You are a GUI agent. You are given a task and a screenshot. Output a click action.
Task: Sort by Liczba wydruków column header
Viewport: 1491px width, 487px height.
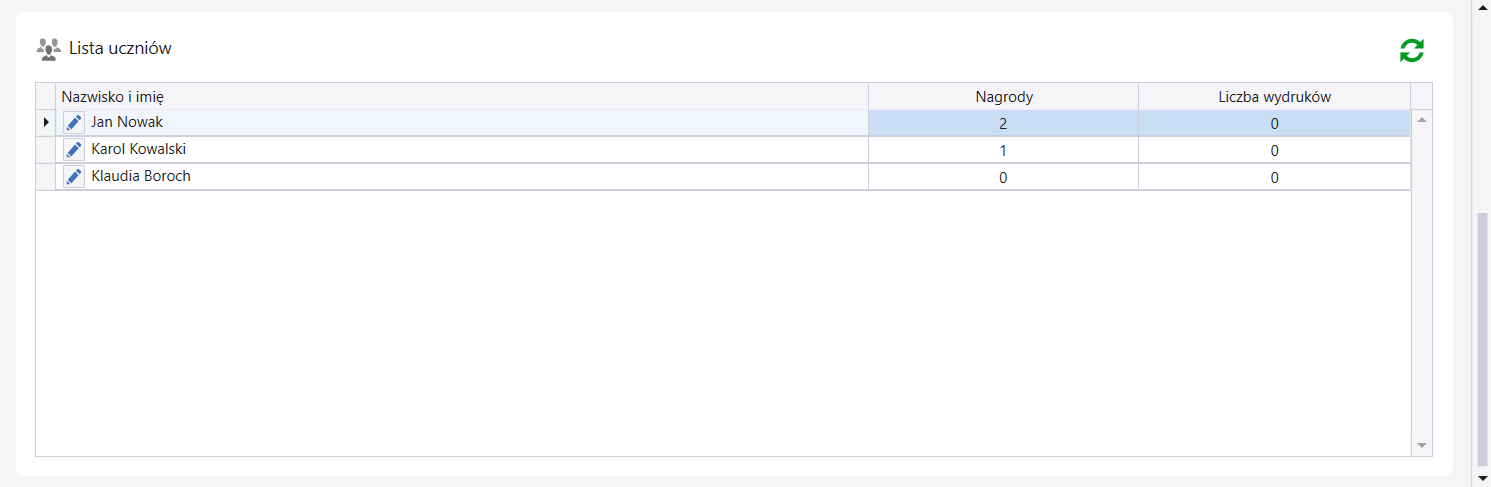click(1273, 97)
